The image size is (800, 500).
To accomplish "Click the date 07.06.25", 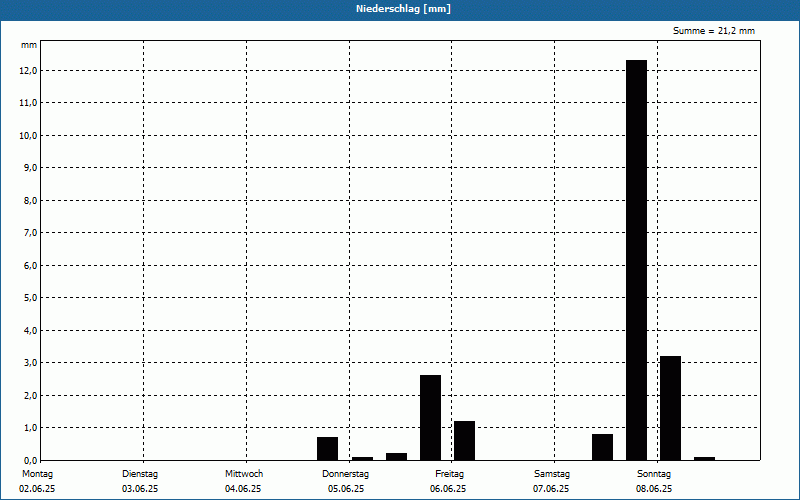I will tap(551, 489).
